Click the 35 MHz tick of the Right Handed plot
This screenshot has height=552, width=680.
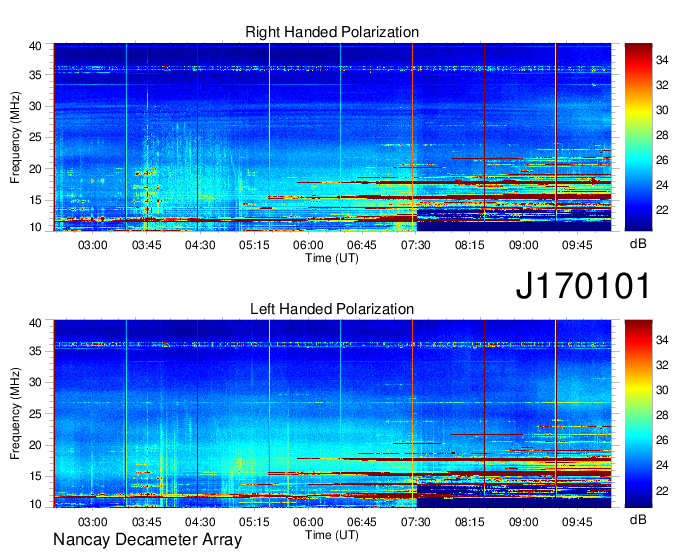click(x=35, y=75)
